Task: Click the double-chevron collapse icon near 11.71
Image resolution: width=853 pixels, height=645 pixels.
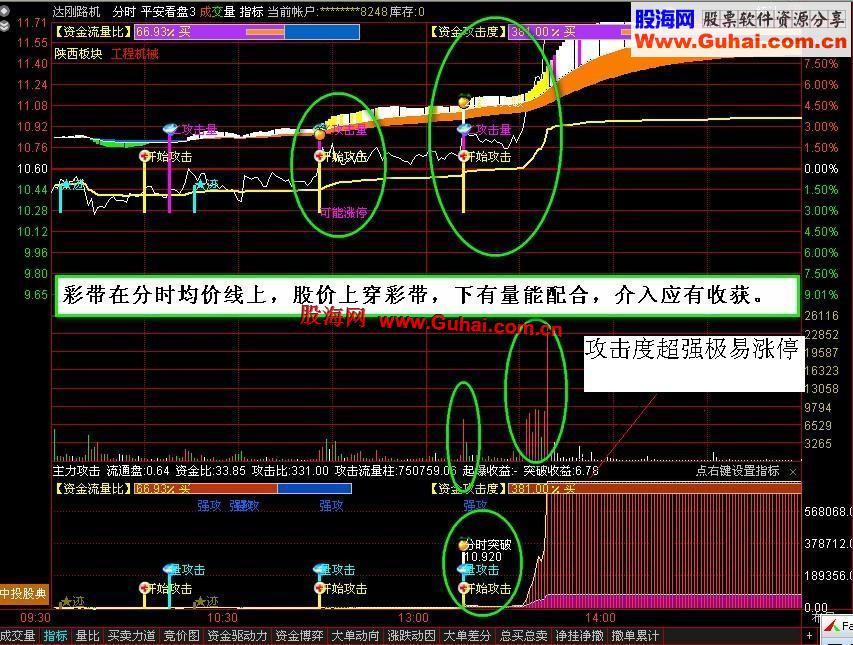Action: [4, 26]
